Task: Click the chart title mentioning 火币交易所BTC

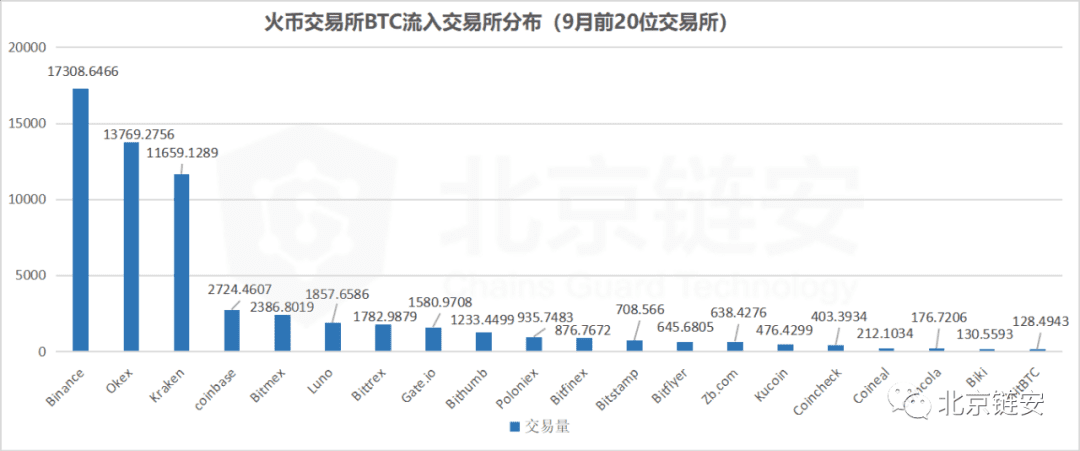Action: click(499, 23)
